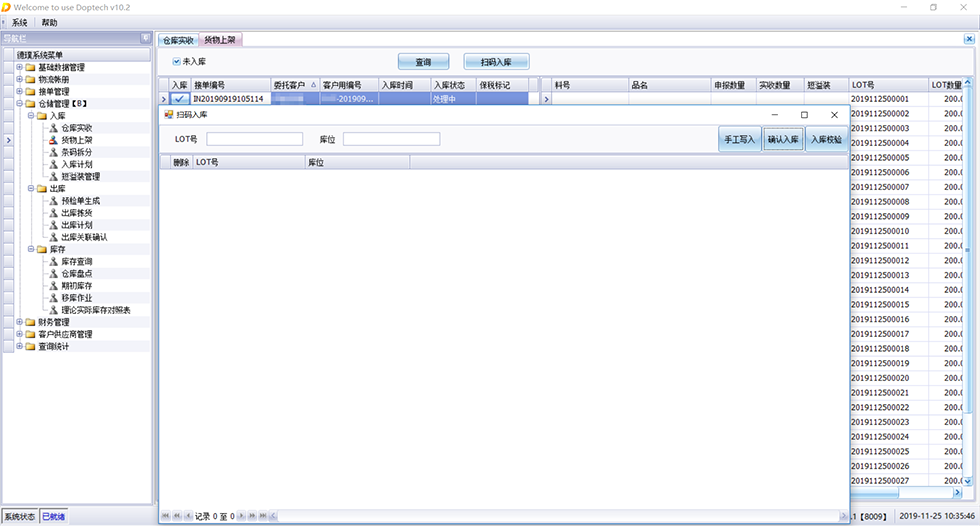Expand the 物流帐册 folder

19,79
